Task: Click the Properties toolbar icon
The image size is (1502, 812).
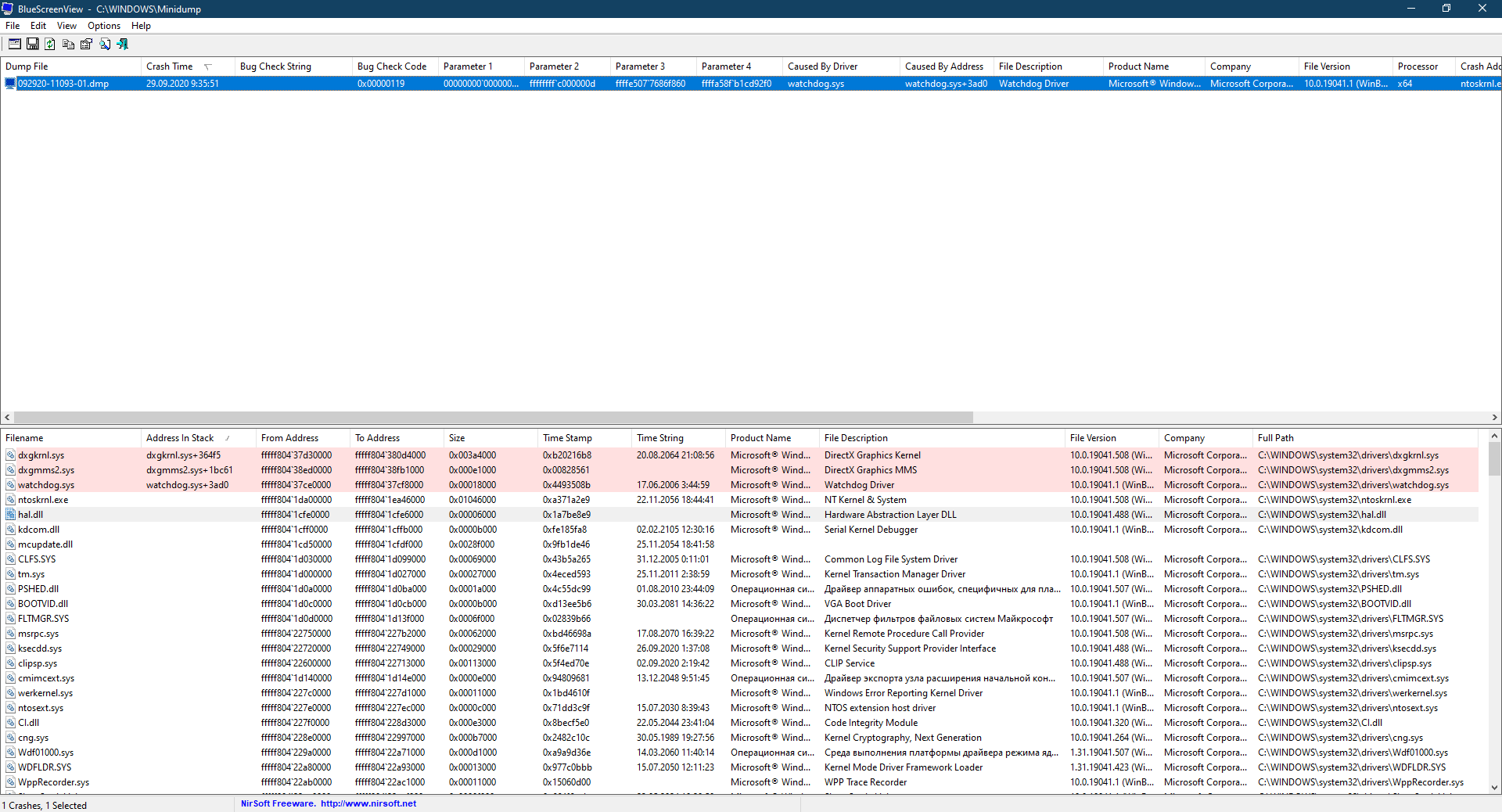Action: pyautogui.click(x=86, y=45)
